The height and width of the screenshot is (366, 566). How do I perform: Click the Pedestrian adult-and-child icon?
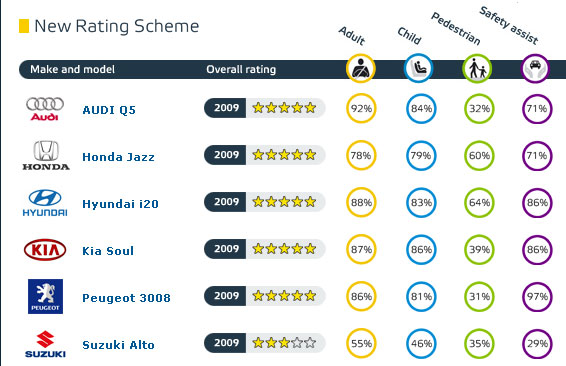(x=477, y=69)
